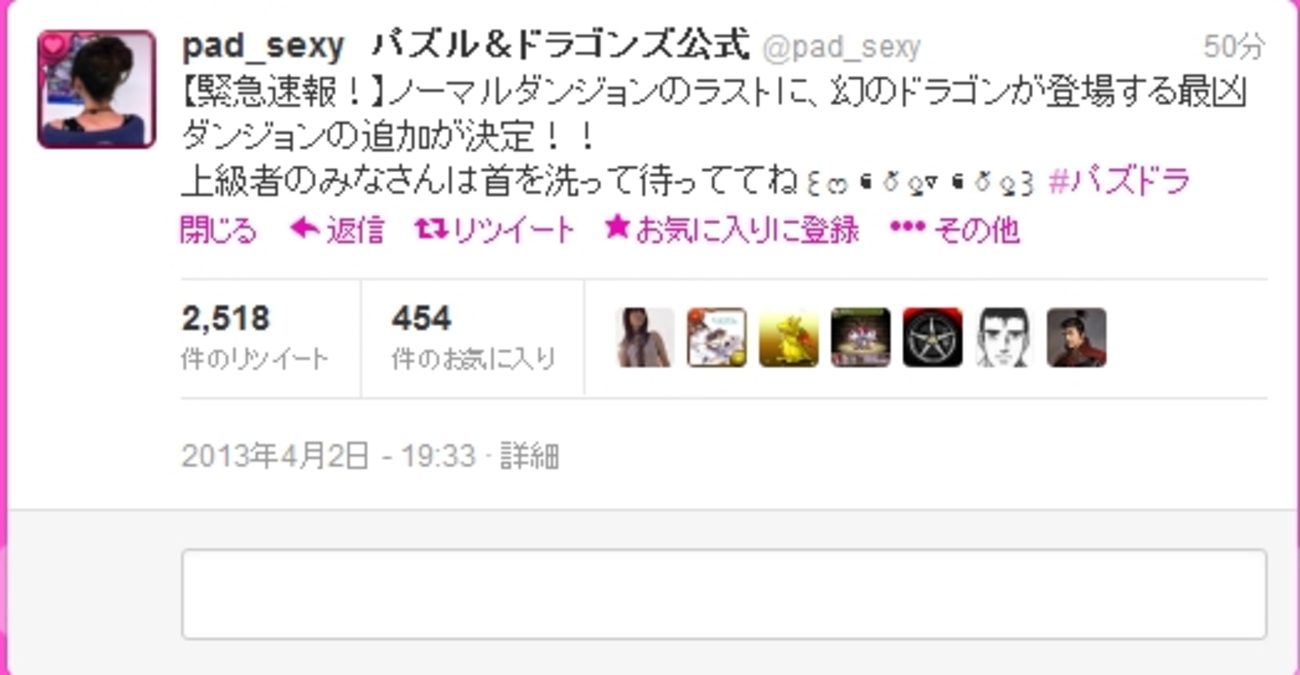Open the @pad_sexy handle link
Viewport: 1300px width, 675px height.
pos(841,47)
